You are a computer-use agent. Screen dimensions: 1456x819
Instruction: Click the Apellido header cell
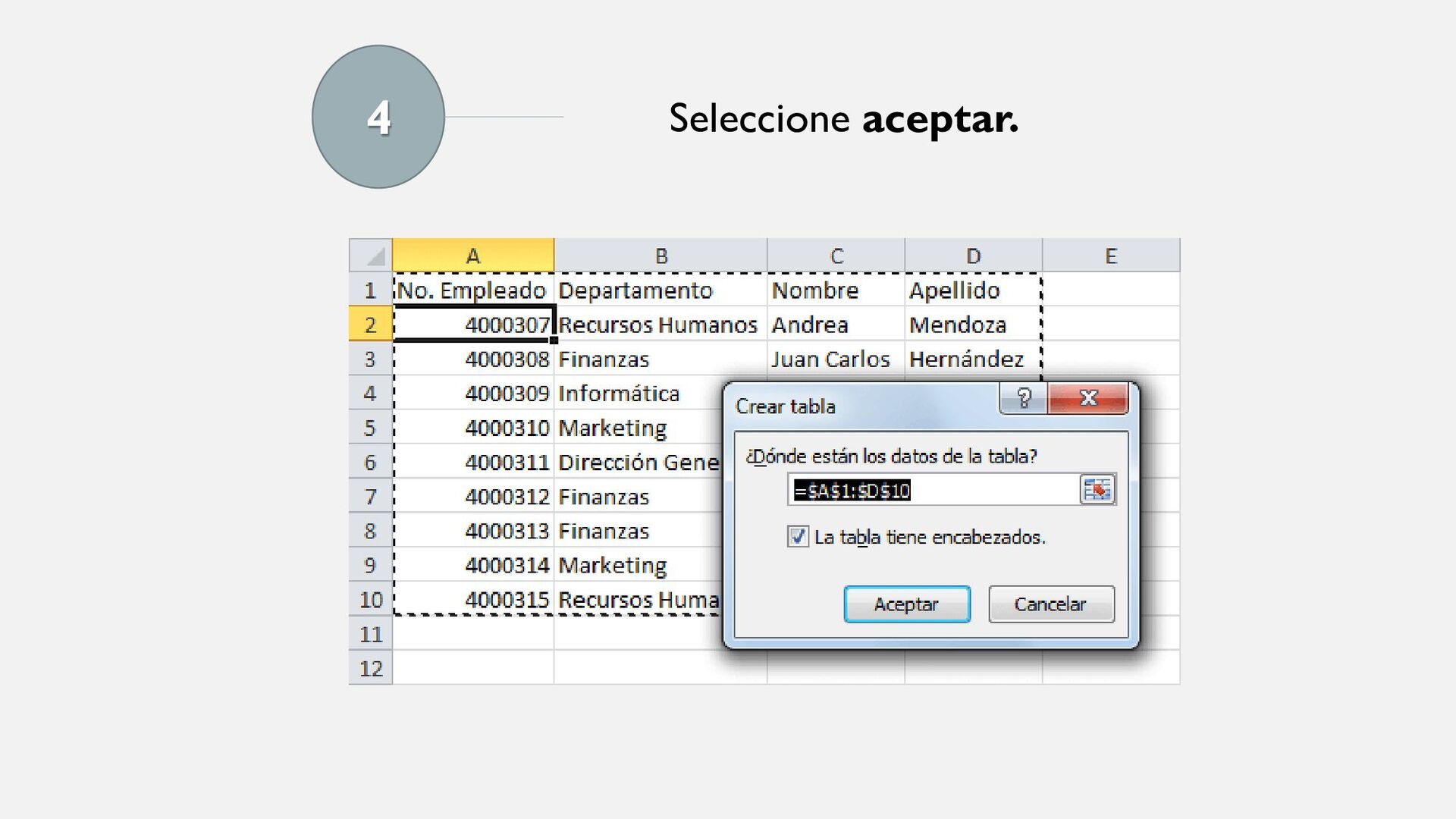tap(972, 290)
